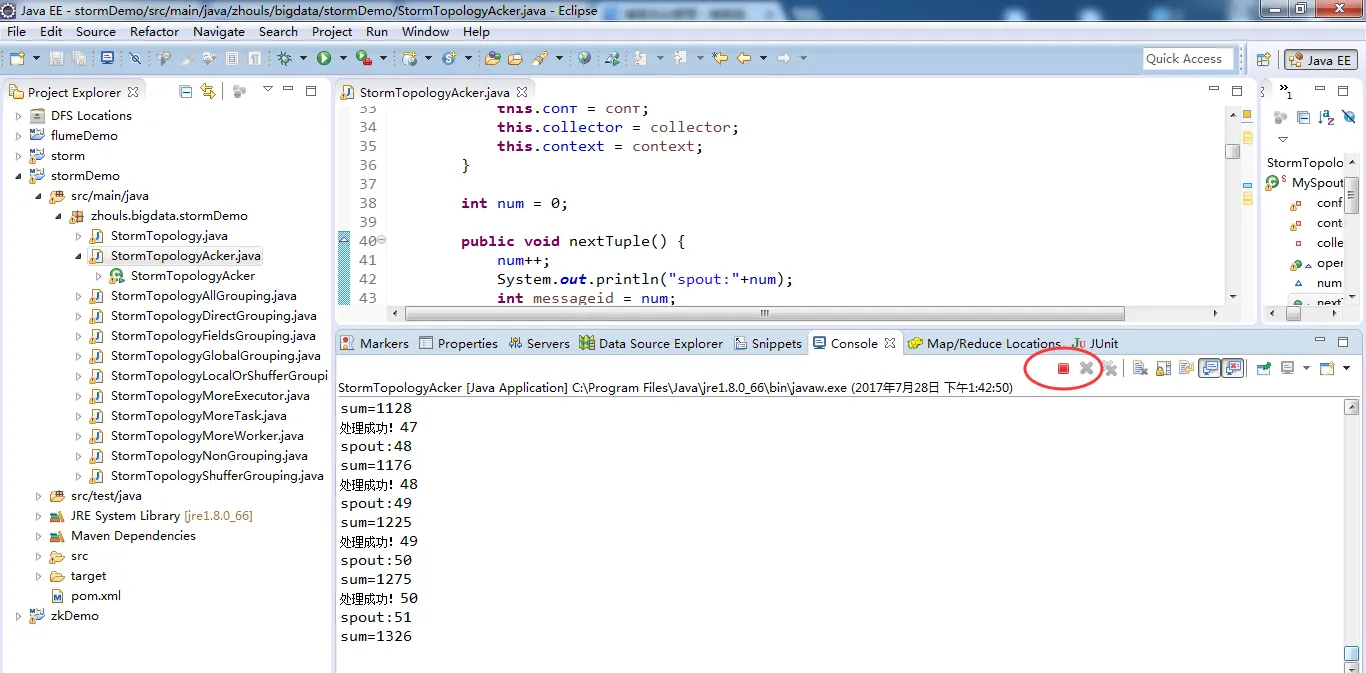The height and width of the screenshot is (673, 1366).
Task: Open the Run button dropdown arrow
Action: 341,58
